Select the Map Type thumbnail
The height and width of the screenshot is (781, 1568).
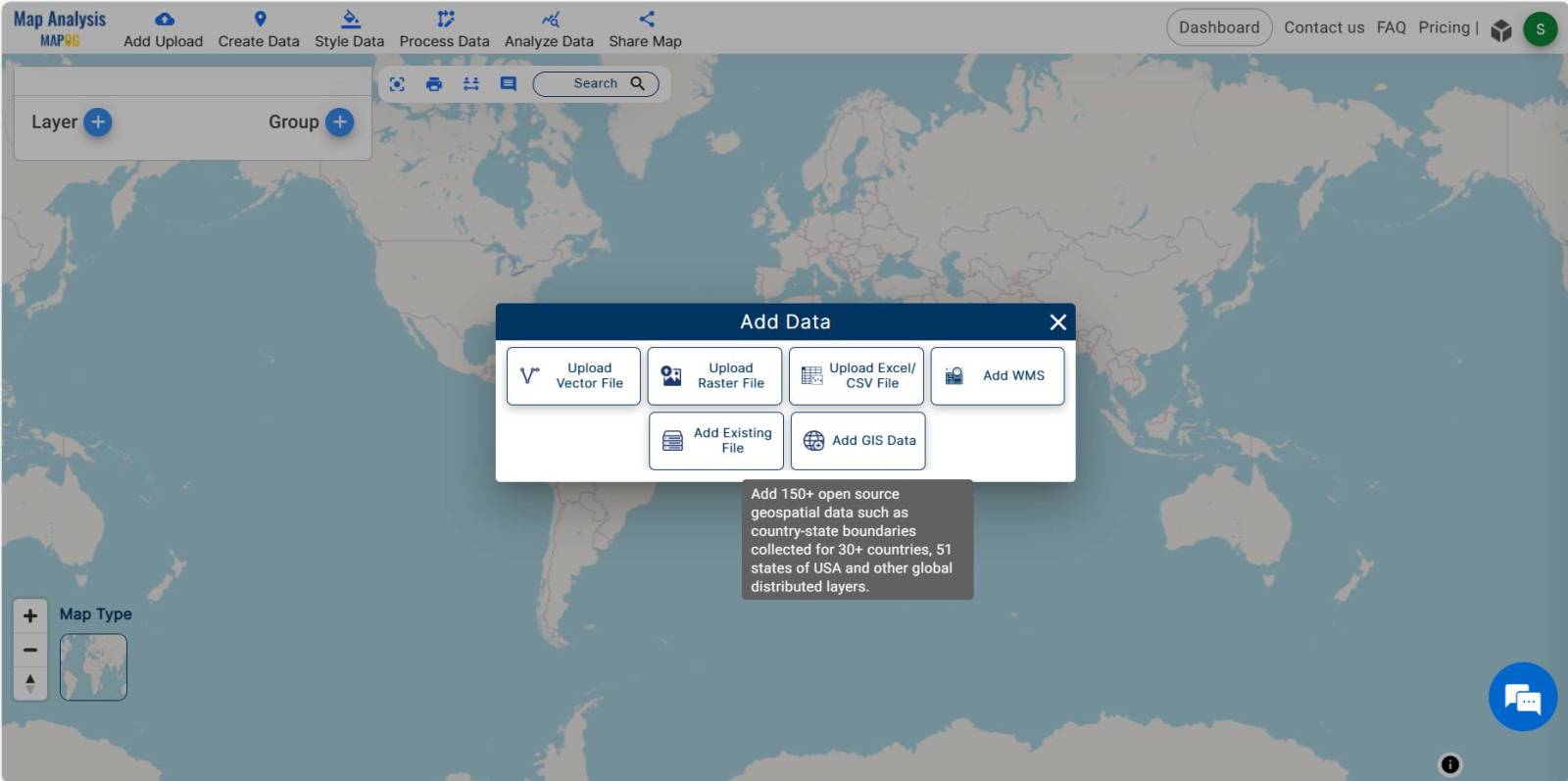click(x=93, y=667)
